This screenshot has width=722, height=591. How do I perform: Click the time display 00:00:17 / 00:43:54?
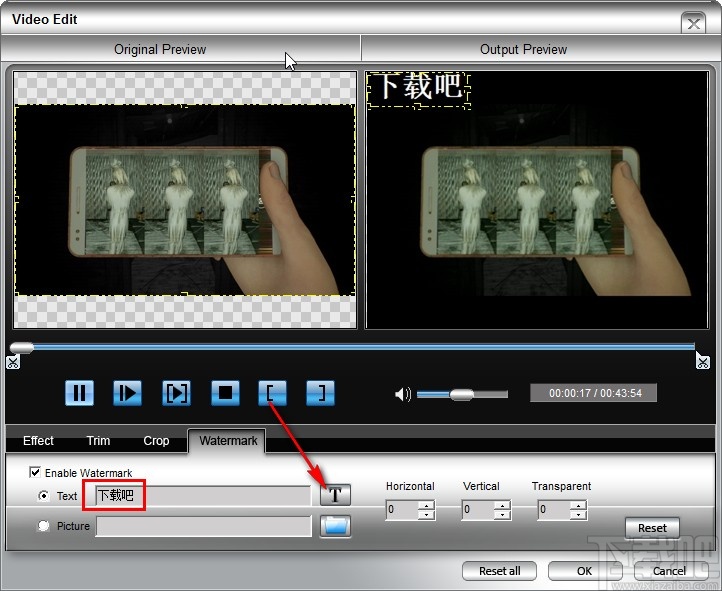[x=594, y=393]
